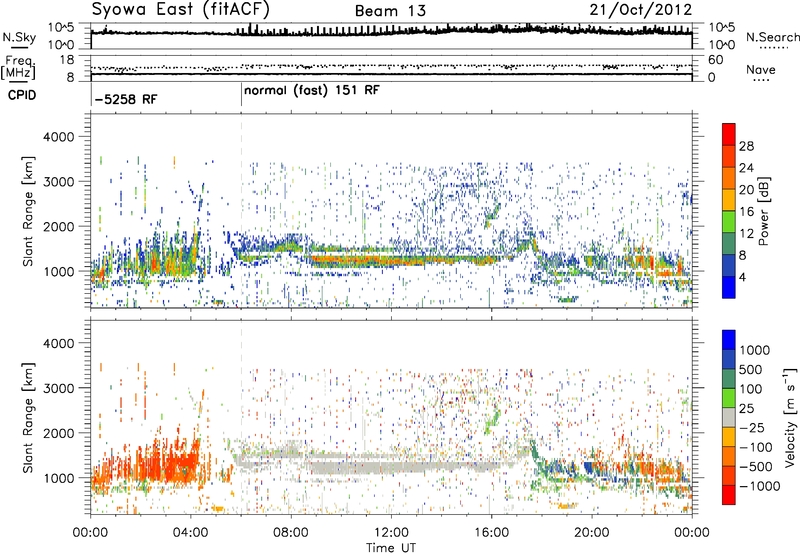Click the '-1000' velocity colorbar tick
Image resolution: width=800 pixels, height=554 pixels.
point(759,486)
